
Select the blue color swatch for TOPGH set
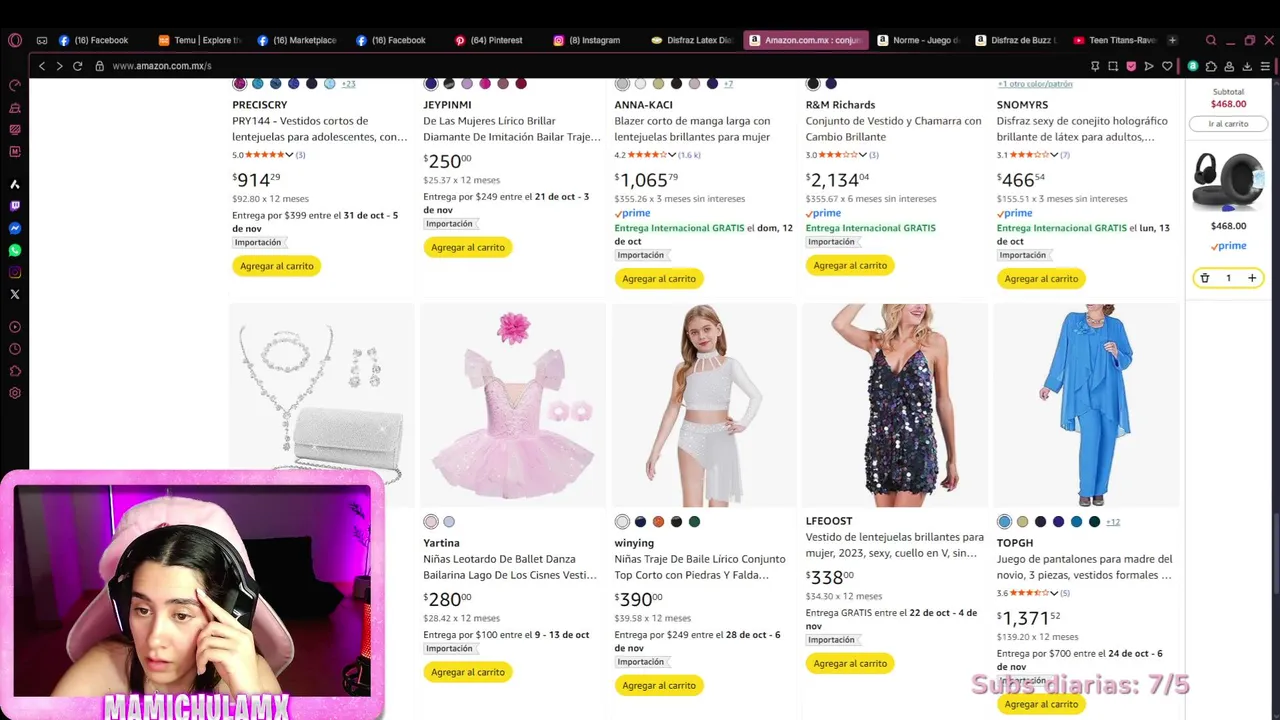1004,521
